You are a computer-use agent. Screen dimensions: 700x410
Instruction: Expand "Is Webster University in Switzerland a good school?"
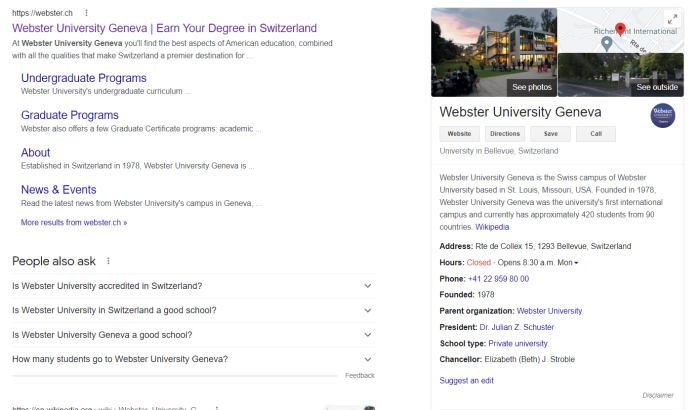[x=192, y=310]
